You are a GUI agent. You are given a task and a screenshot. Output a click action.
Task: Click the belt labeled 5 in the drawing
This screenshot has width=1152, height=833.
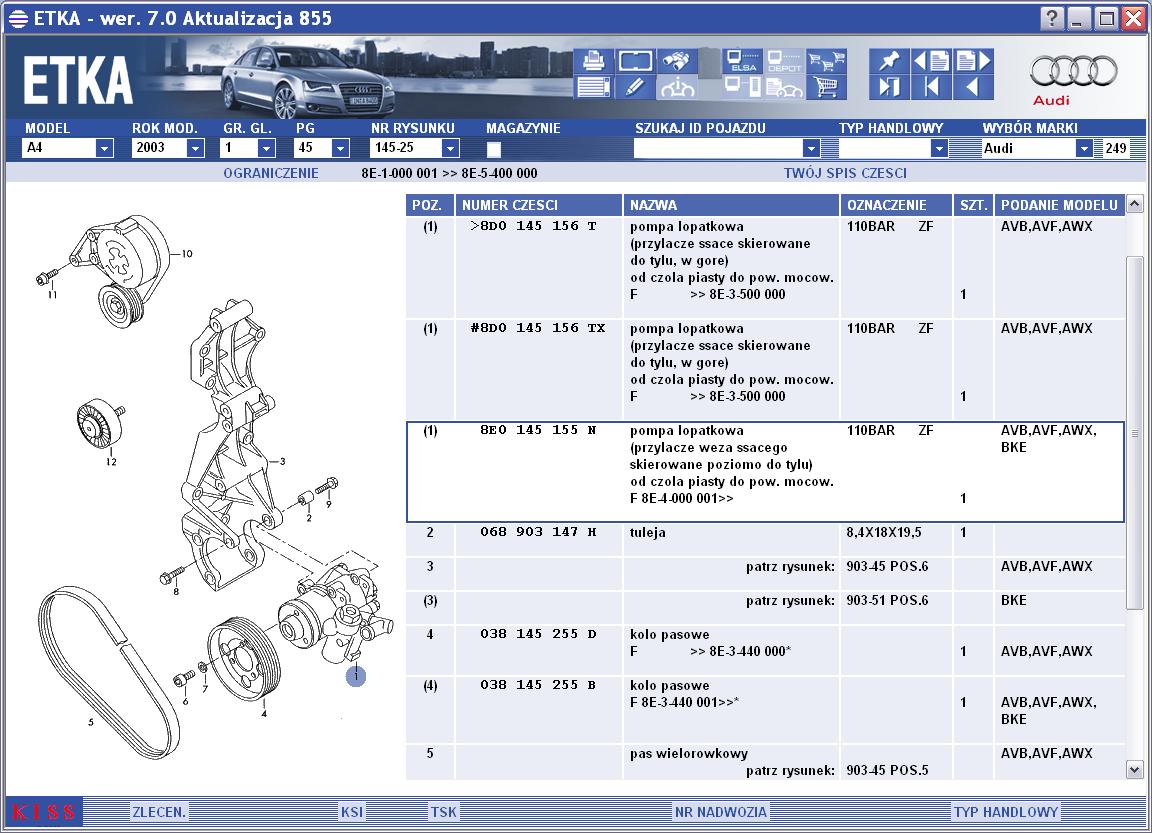pyautogui.click(x=110, y=672)
